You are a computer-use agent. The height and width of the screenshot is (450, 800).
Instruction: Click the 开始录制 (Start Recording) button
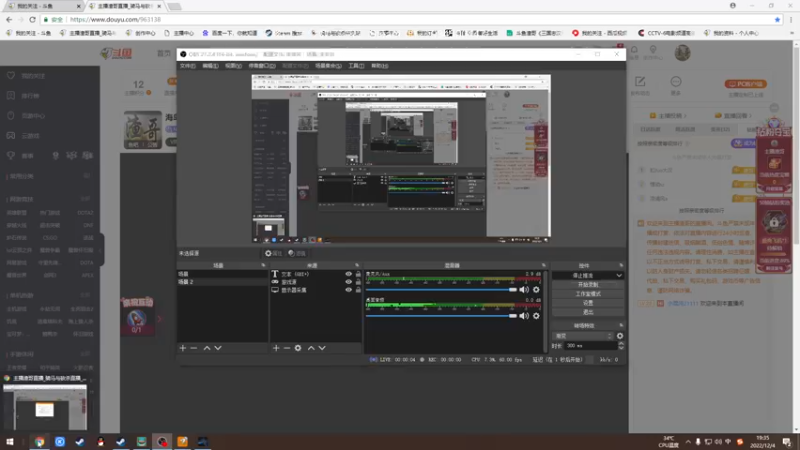[x=588, y=285]
